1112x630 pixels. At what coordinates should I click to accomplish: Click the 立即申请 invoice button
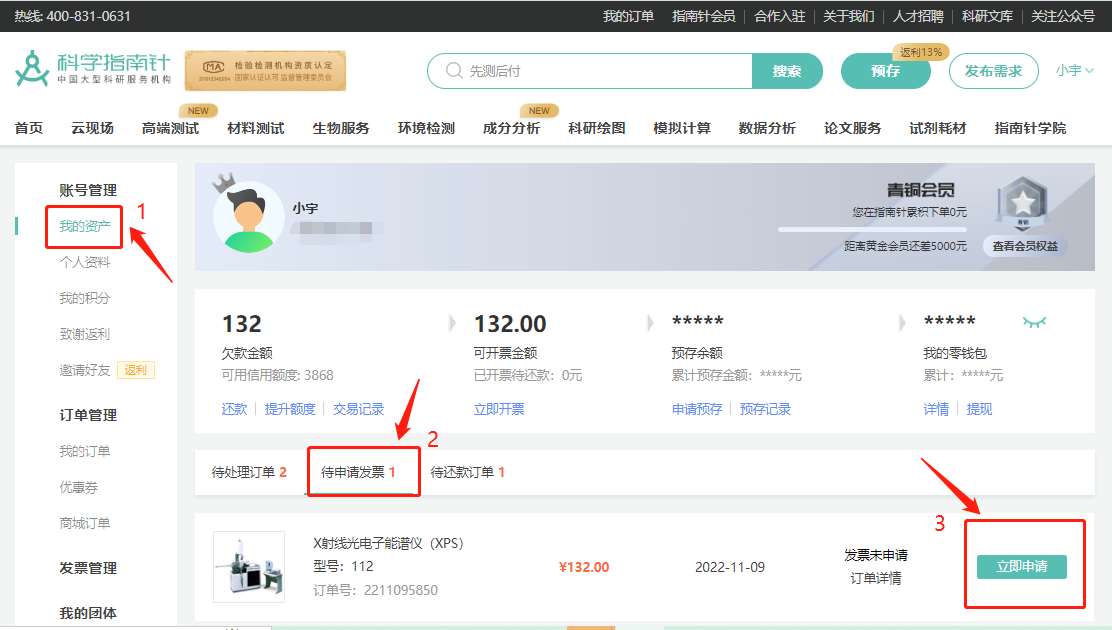click(1023, 565)
